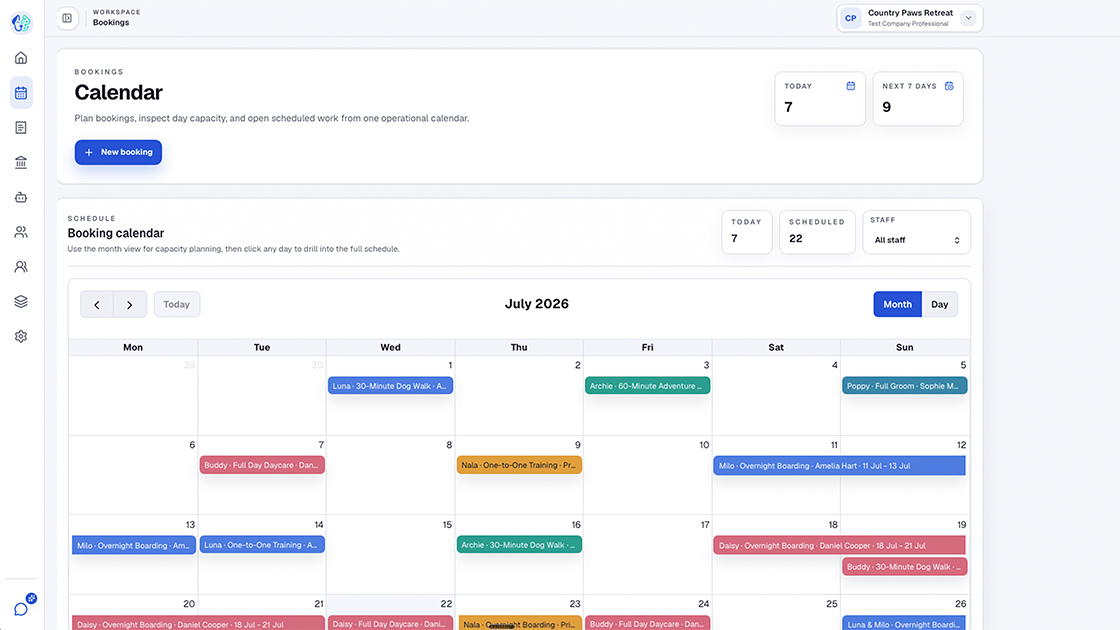Open Nala One-to-One Training on July 9
Screen dimensions: 1120x630
tap(519, 465)
